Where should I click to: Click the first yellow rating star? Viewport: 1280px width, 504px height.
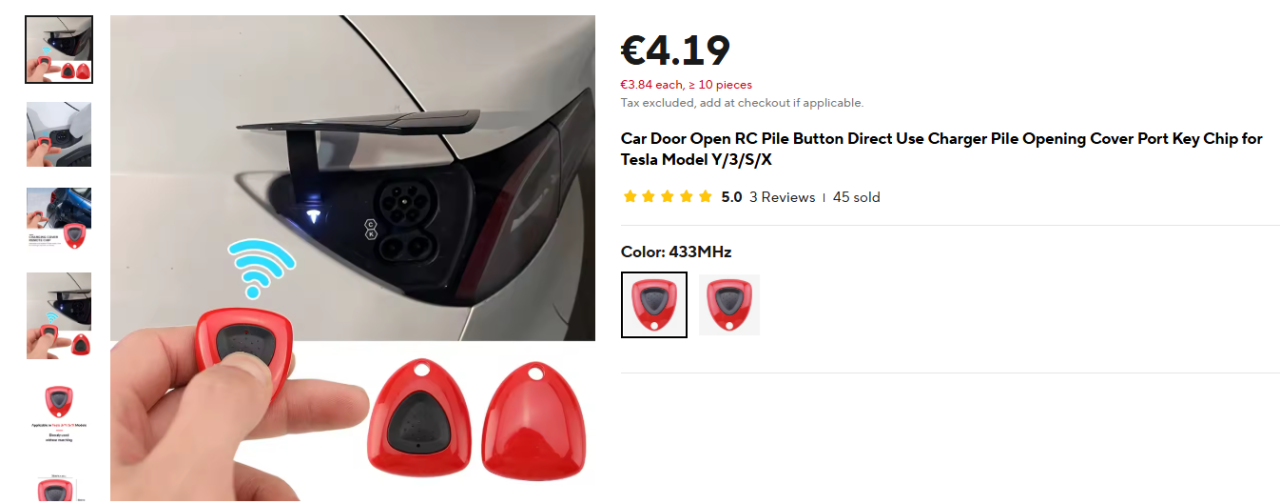[x=630, y=197]
